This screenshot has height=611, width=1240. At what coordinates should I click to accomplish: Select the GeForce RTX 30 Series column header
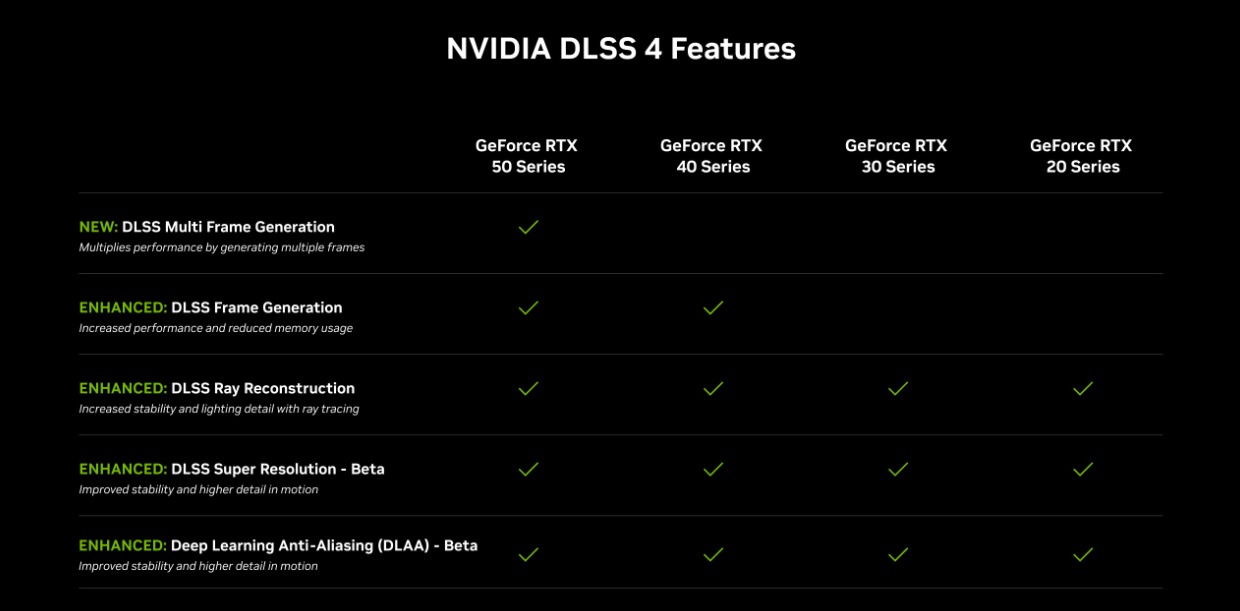click(x=896, y=156)
